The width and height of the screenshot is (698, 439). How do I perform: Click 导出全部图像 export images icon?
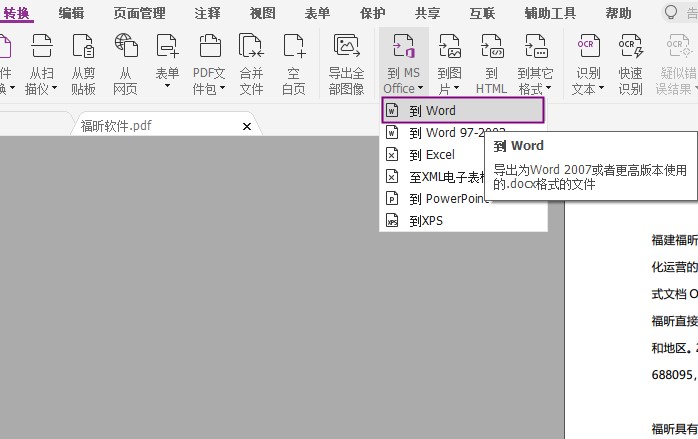347,45
